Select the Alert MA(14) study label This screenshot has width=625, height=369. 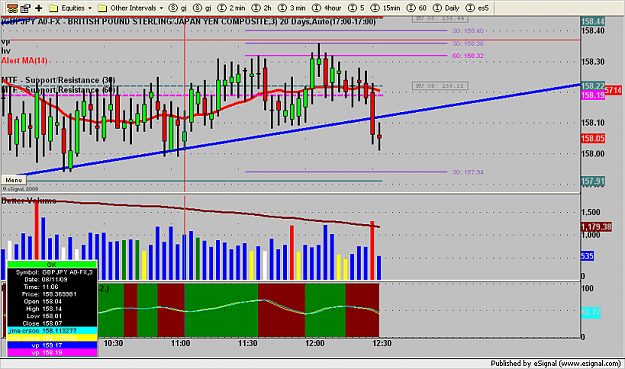(x=24, y=61)
